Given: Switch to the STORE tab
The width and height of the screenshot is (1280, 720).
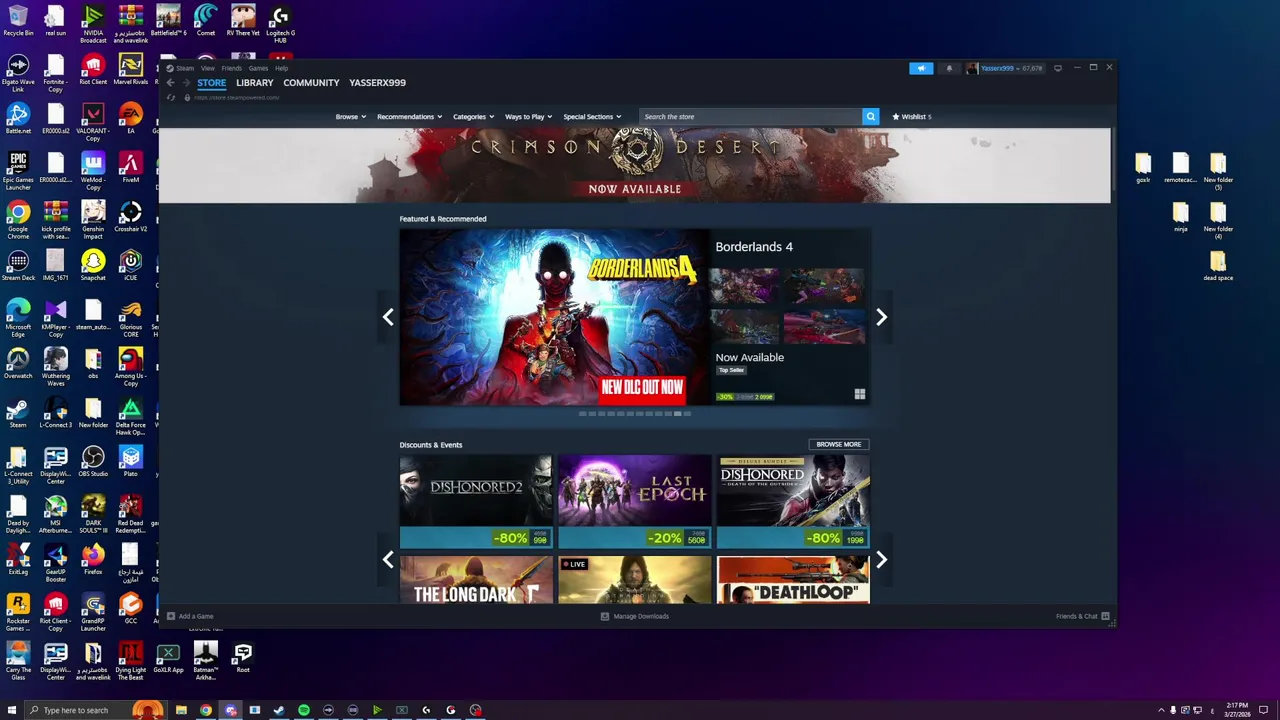Looking at the screenshot, I should pyautogui.click(x=211, y=83).
